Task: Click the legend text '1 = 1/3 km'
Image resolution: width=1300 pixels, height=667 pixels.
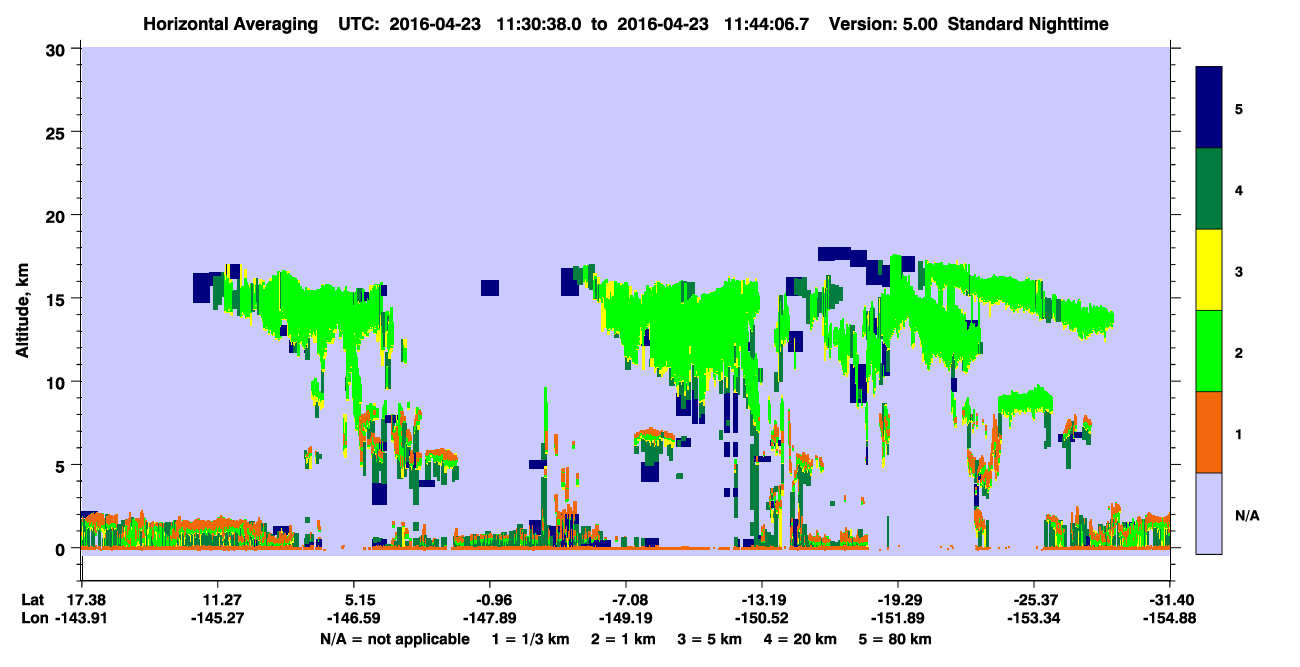Action: pyautogui.click(x=530, y=639)
